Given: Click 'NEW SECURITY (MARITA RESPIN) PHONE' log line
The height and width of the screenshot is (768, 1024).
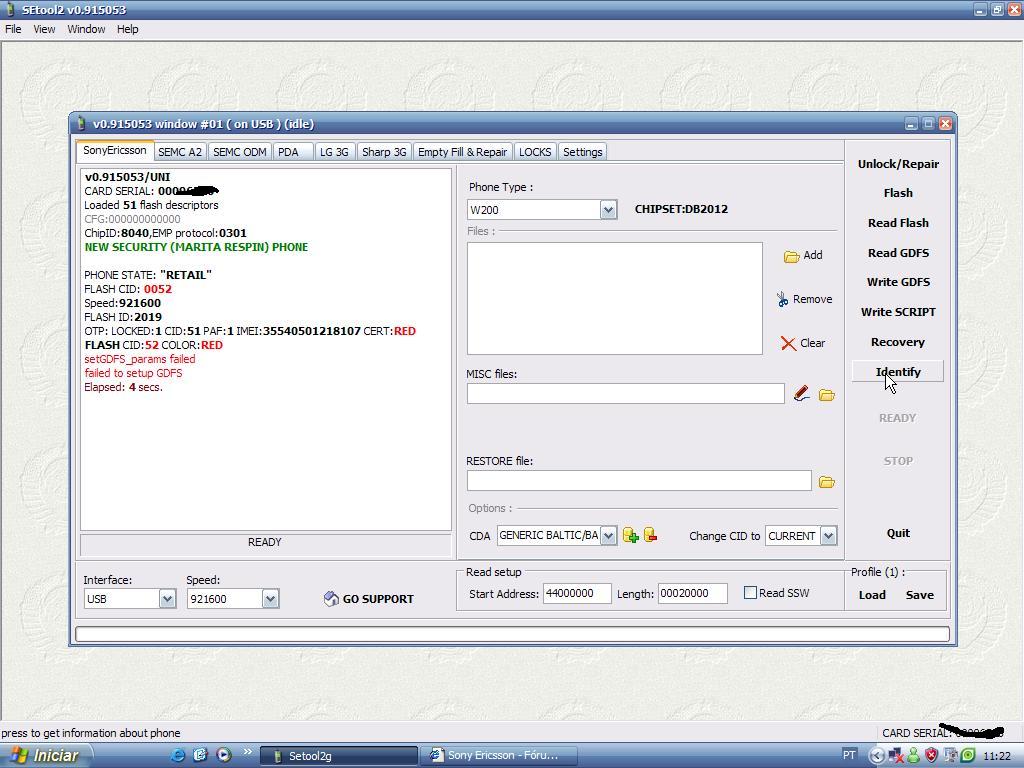Looking at the screenshot, I should tap(197, 248).
